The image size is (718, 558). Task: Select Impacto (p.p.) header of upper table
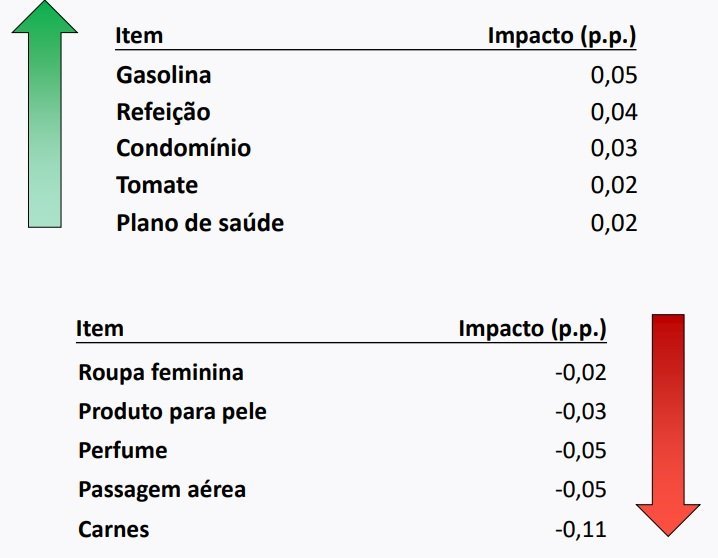(x=562, y=37)
